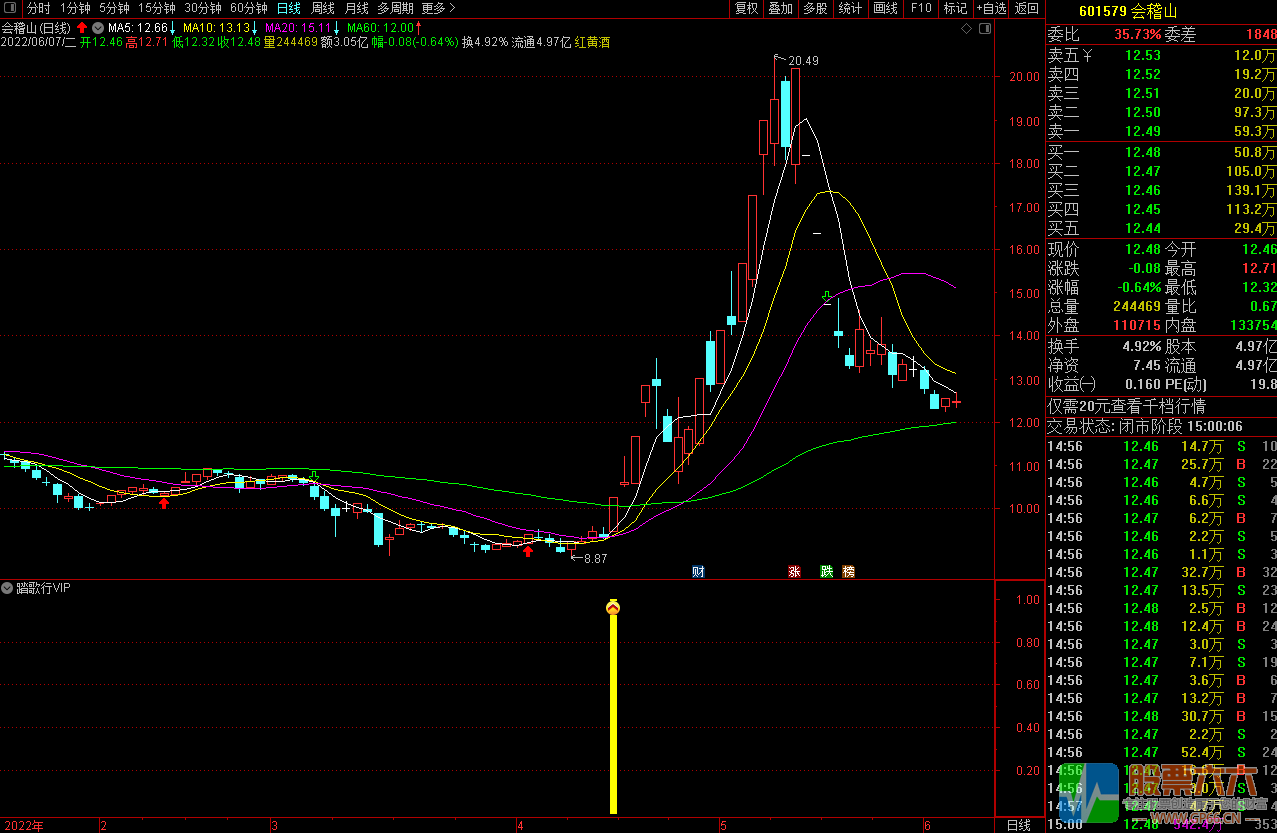The height and width of the screenshot is (833, 1277).
Task: Click the 卖一 price 12.49 row
Action: [x=1161, y=131]
